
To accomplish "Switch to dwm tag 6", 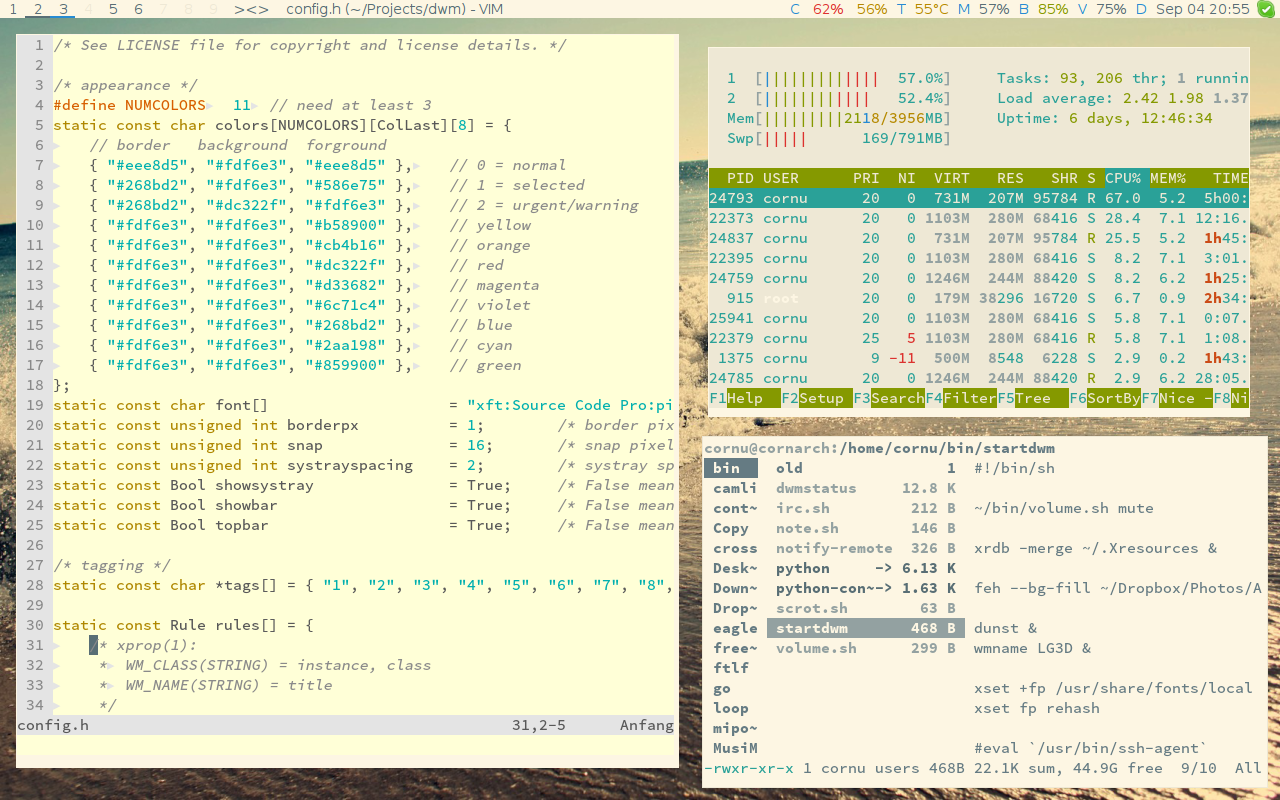I will pyautogui.click(x=138, y=9).
